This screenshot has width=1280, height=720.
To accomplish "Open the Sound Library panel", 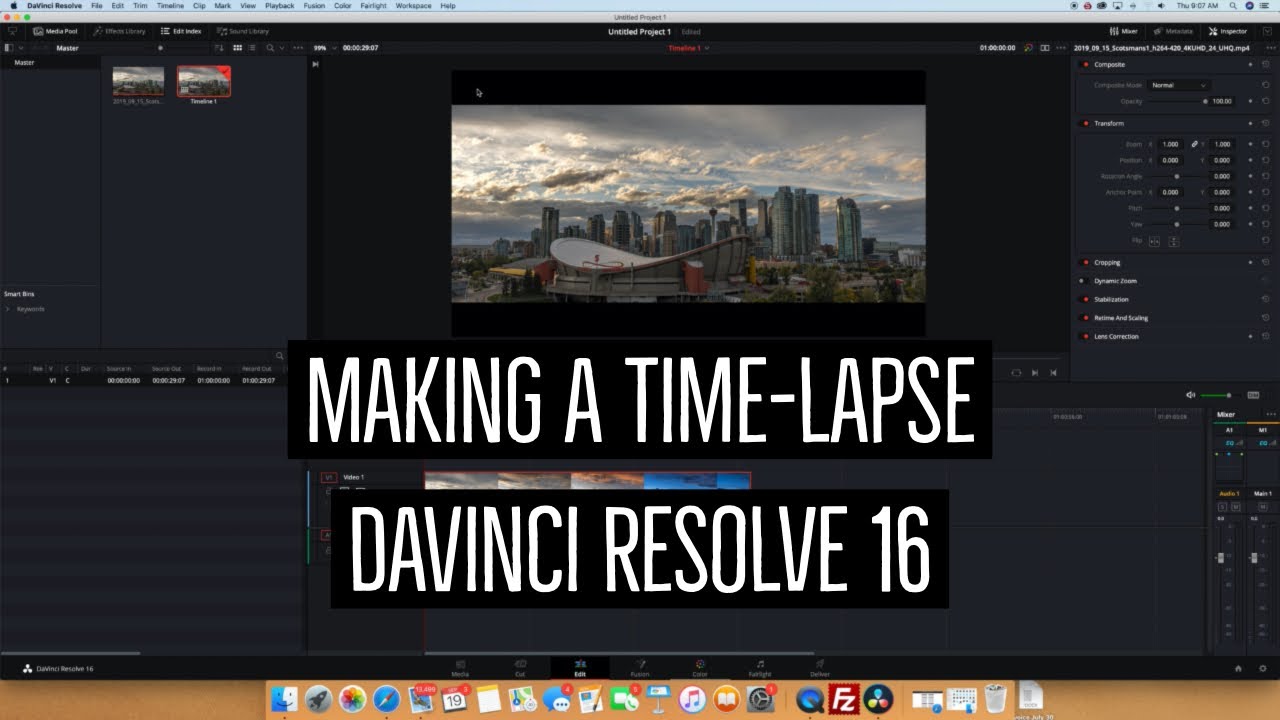I will pyautogui.click(x=242, y=31).
